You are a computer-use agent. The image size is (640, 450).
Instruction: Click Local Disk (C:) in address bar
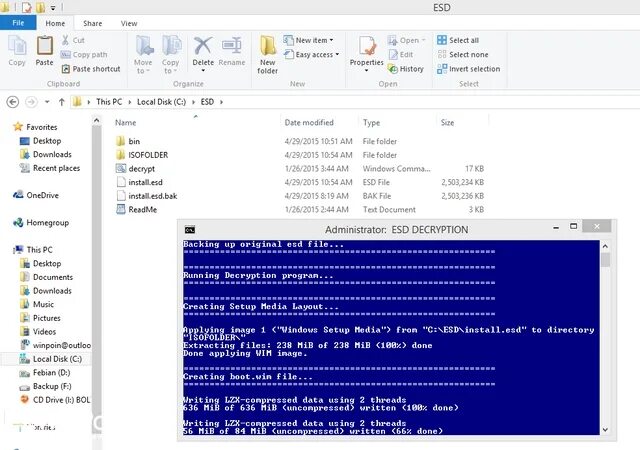[x=161, y=102]
